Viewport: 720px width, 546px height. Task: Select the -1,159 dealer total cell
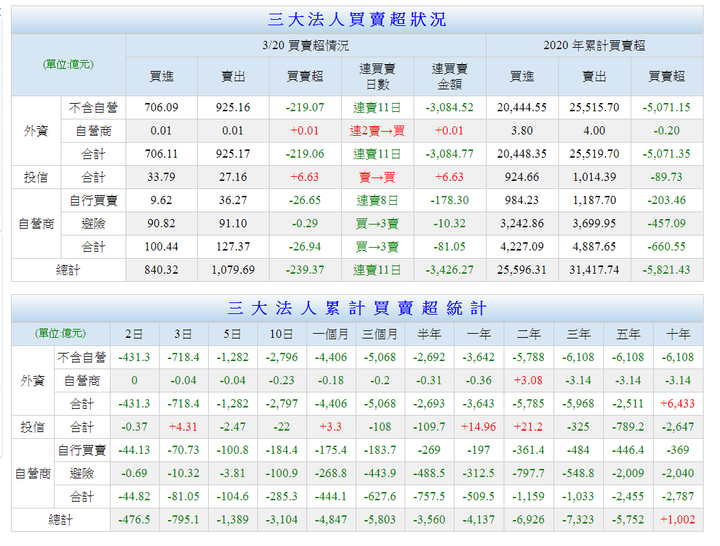(528, 496)
